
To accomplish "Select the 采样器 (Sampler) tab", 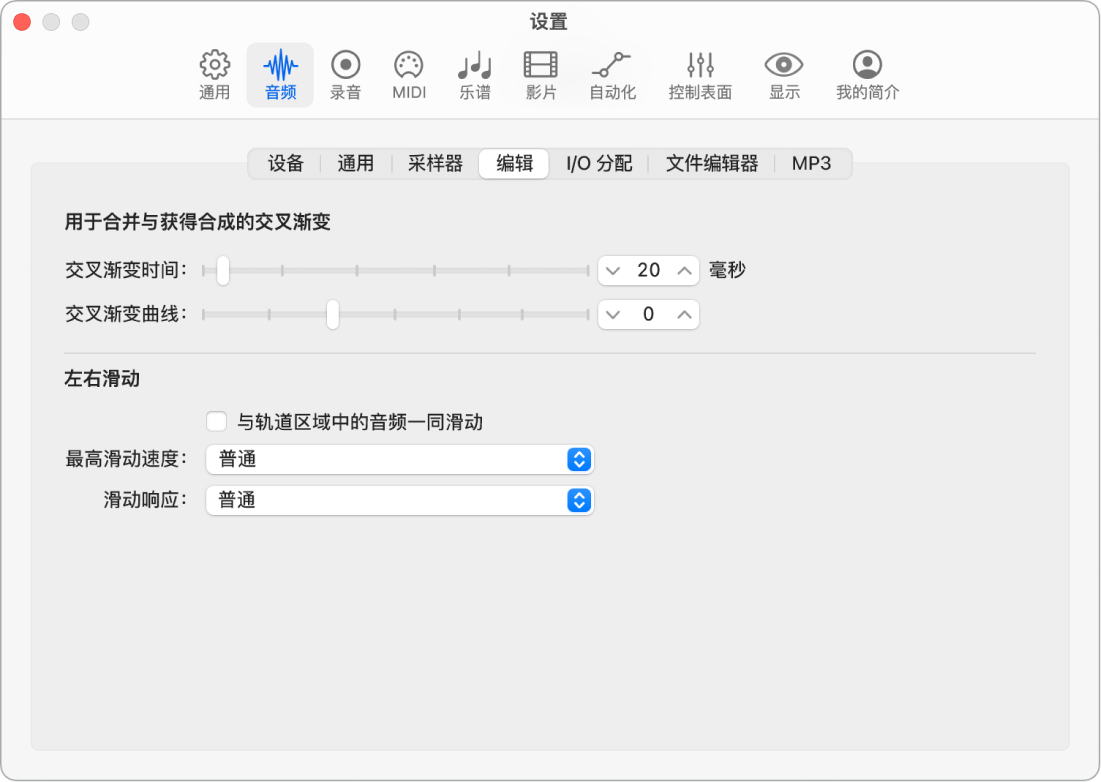I will [x=434, y=163].
